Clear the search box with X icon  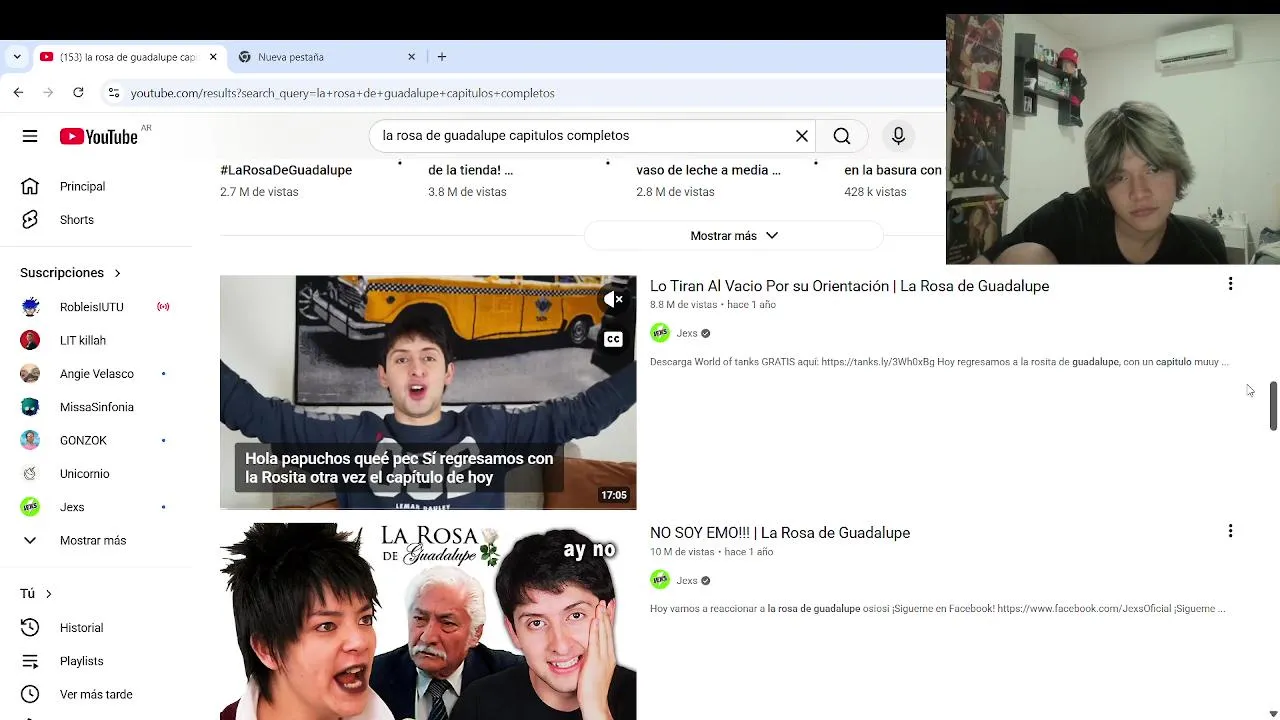pos(801,136)
